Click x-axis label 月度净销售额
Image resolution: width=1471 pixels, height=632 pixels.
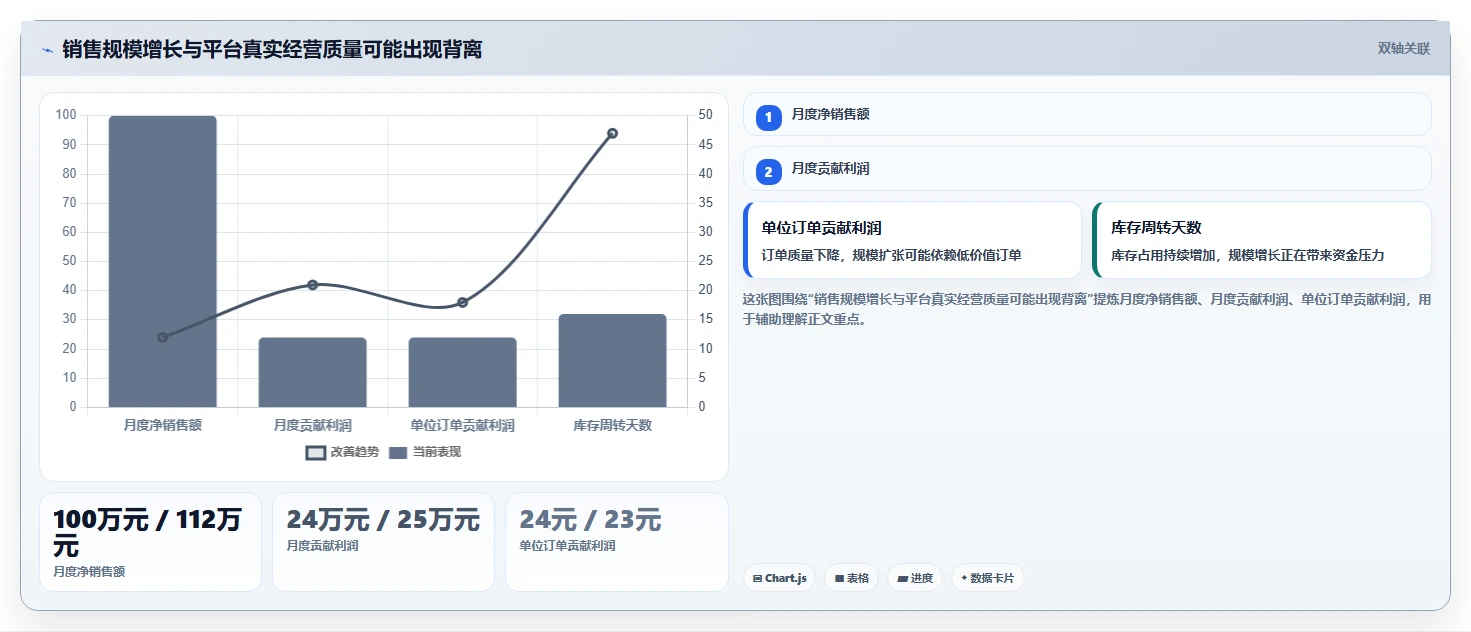(163, 425)
